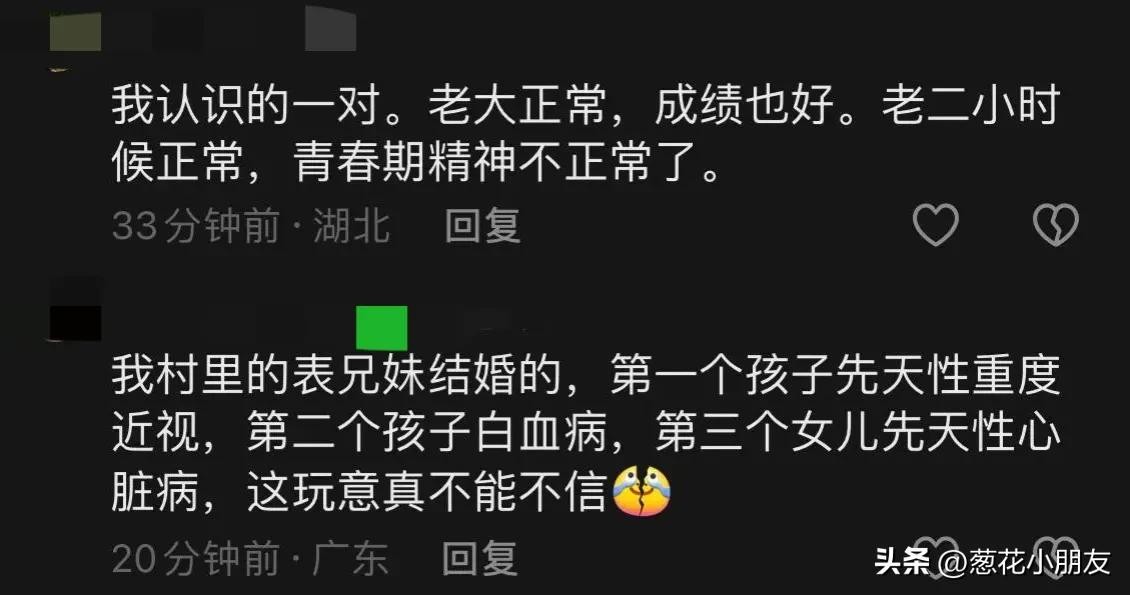Tap the 湖北 location label
The width and height of the screenshot is (1130, 595).
coord(352,225)
